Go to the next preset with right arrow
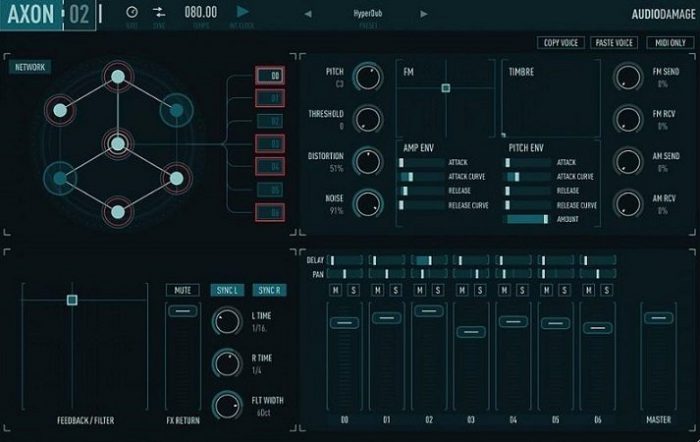The height and width of the screenshot is (442, 700). 424,13
